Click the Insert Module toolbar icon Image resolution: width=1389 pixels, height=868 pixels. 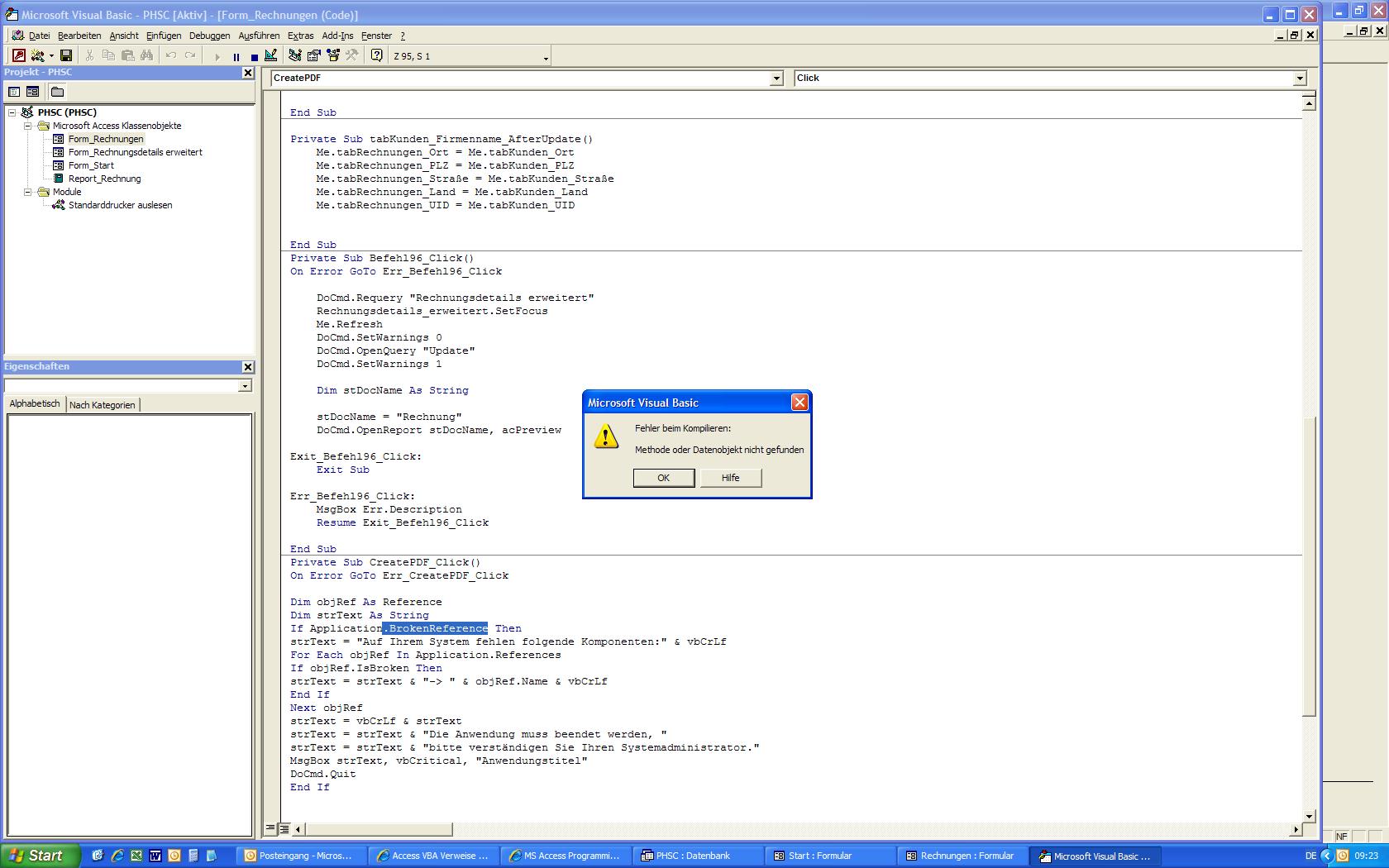(x=37, y=56)
